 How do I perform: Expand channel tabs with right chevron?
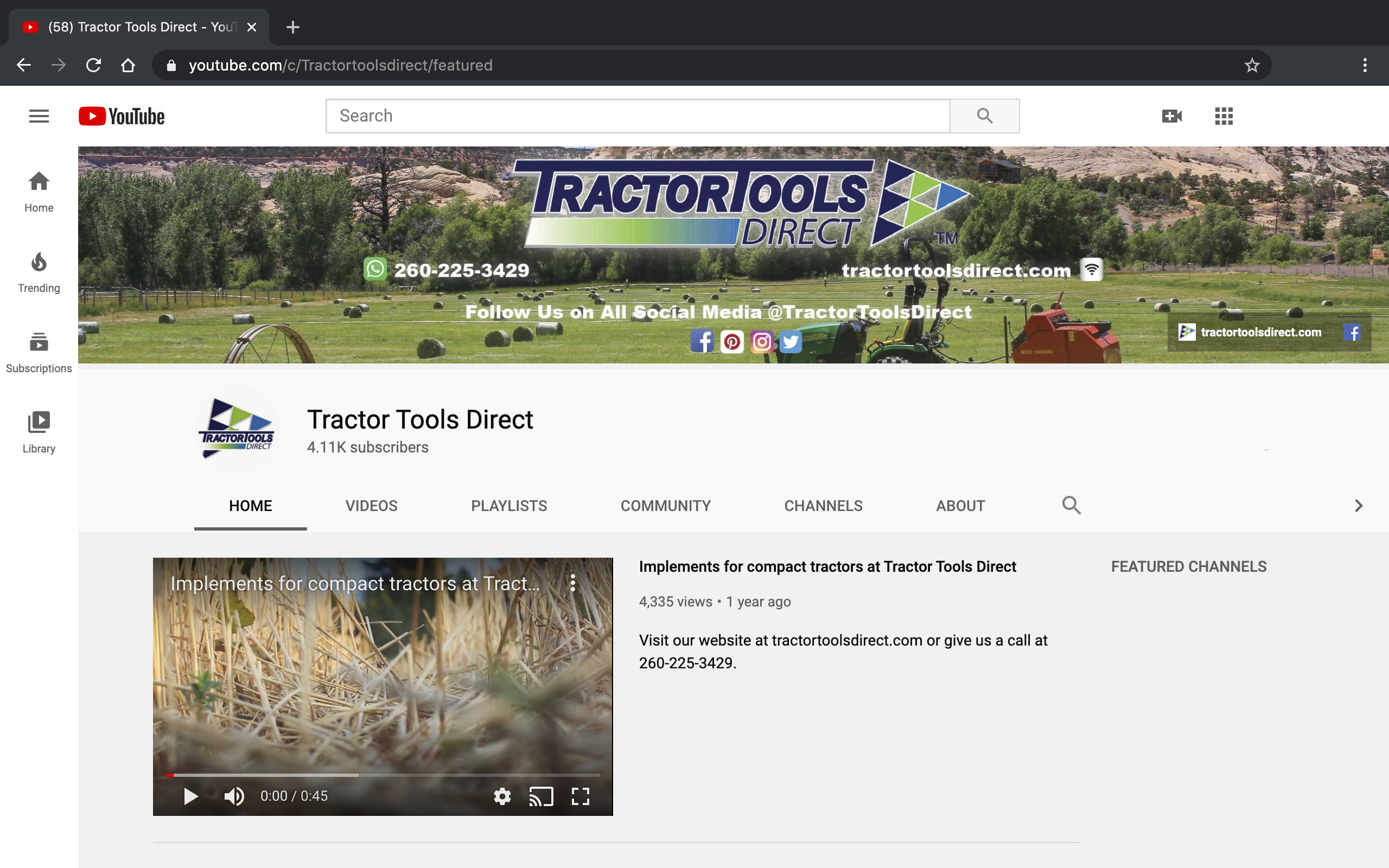click(x=1358, y=506)
